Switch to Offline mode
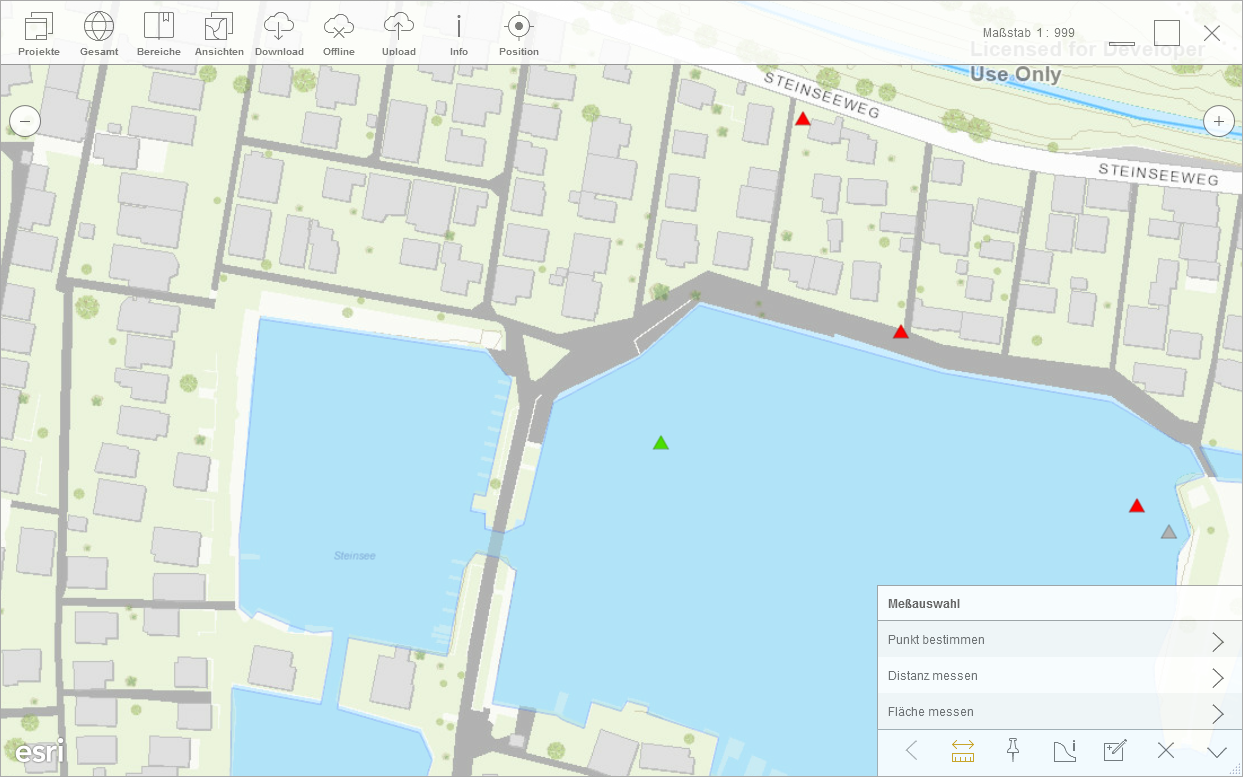Screen dimensions: 1243x777 pos(339,33)
